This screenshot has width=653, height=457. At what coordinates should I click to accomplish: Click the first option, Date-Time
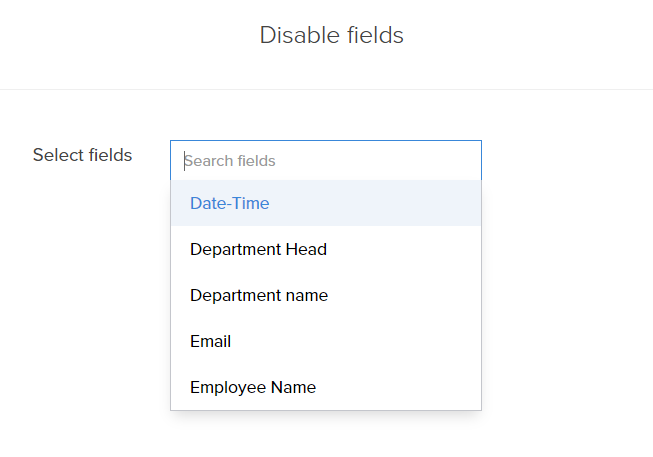(x=230, y=203)
